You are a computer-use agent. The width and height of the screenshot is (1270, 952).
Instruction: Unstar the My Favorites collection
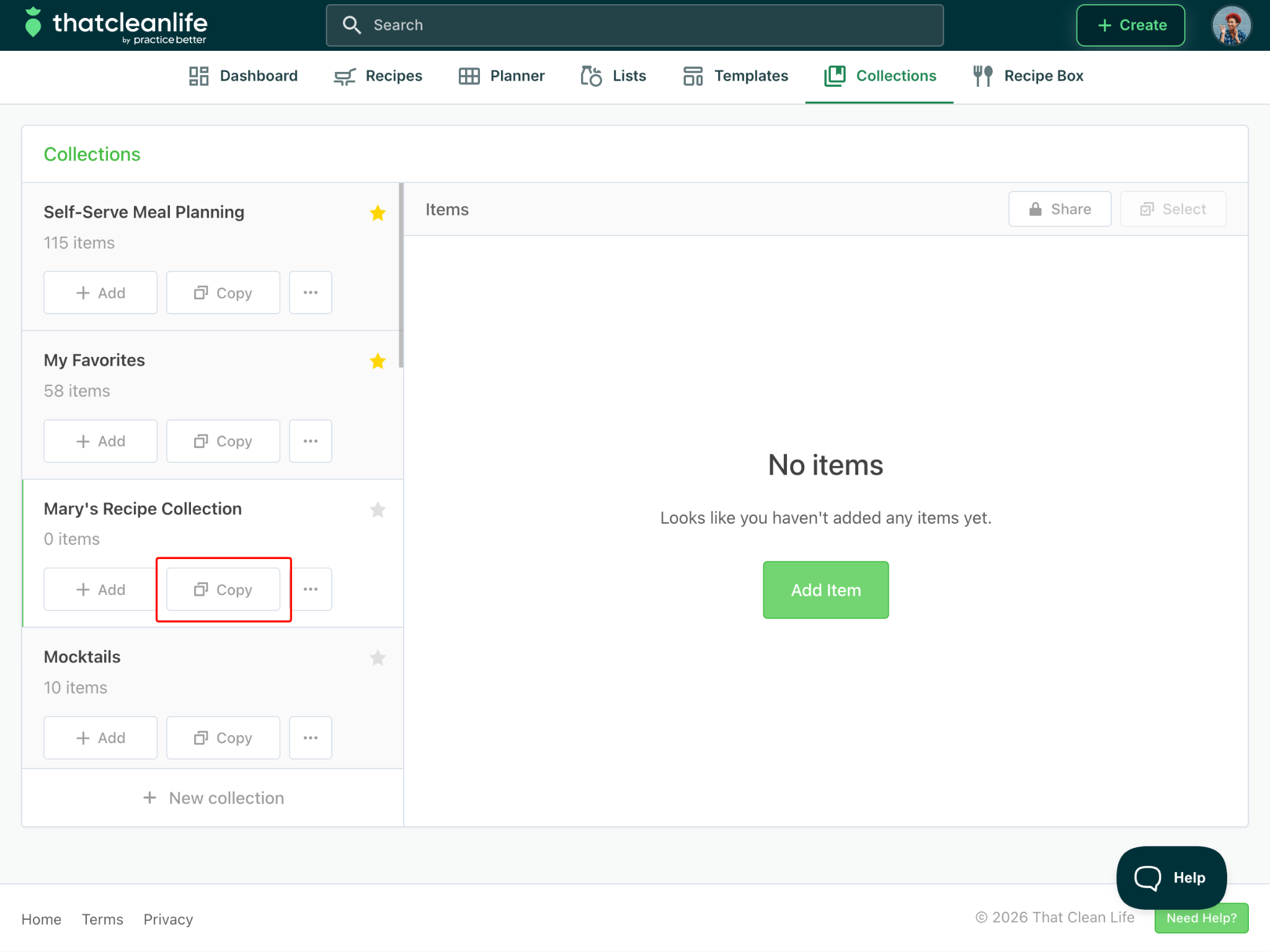pos(378,361)
